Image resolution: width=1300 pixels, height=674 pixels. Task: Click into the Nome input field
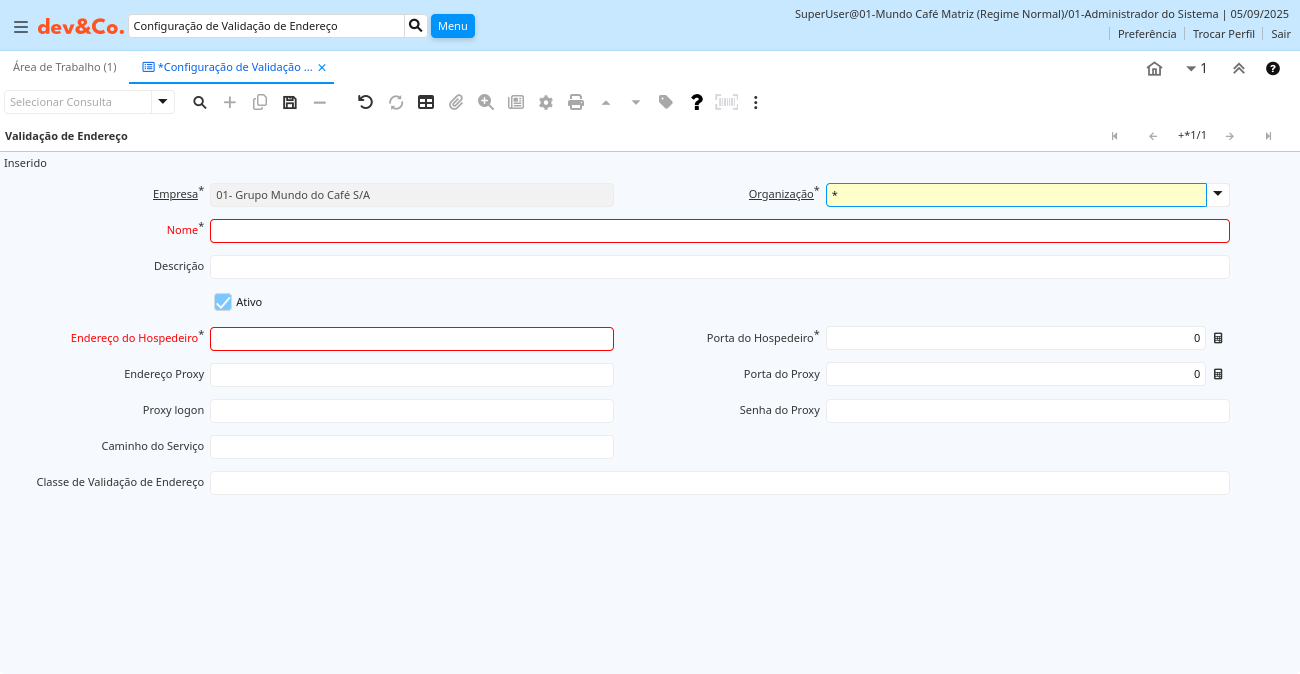pyautogui.click(x=719, y=231)
